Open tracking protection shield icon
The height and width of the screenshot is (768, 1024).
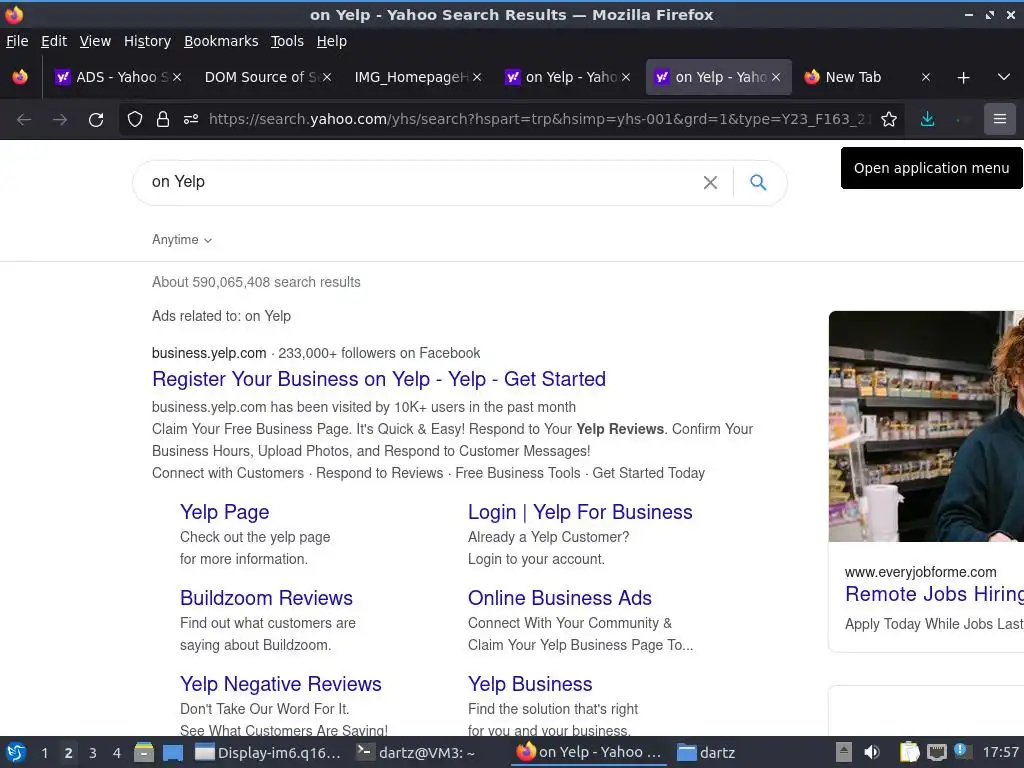(x=135, y=120)
